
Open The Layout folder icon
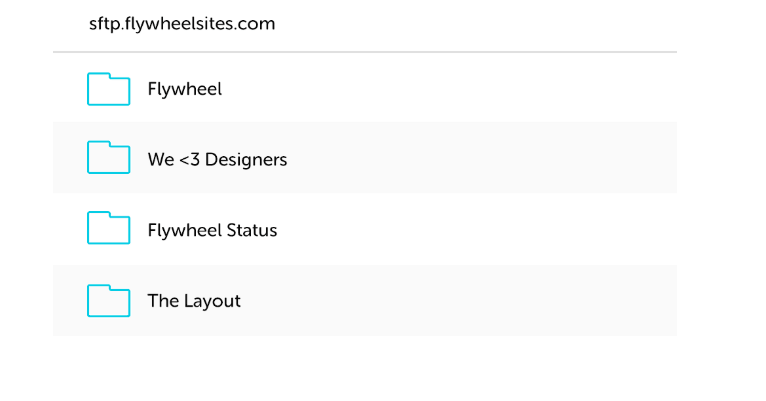click(108, 300)
